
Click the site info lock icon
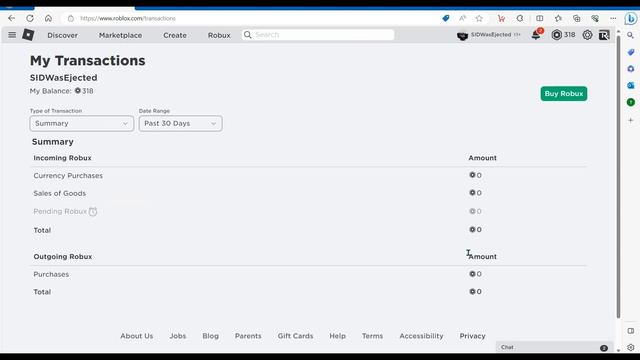click(x=71, y=18)
